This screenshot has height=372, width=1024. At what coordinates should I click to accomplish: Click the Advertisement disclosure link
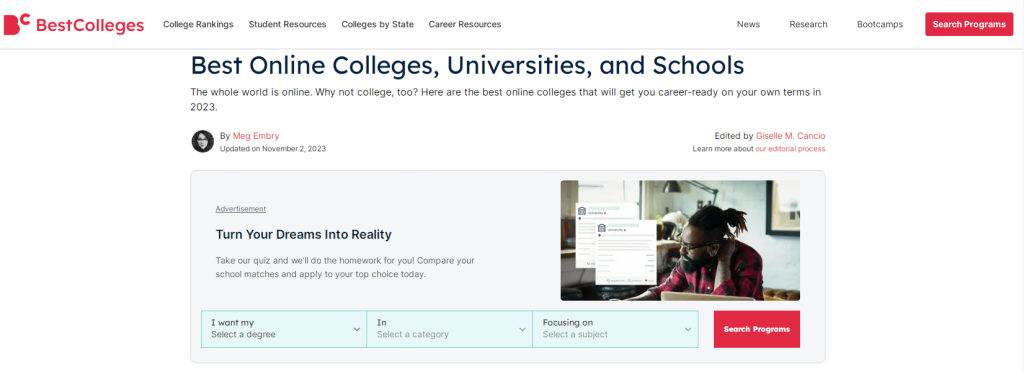240,209
